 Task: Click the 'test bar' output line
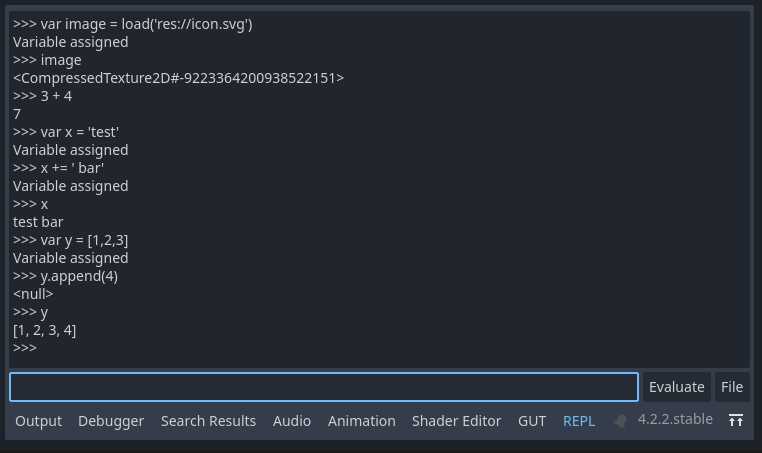click(x=38, y=222)
